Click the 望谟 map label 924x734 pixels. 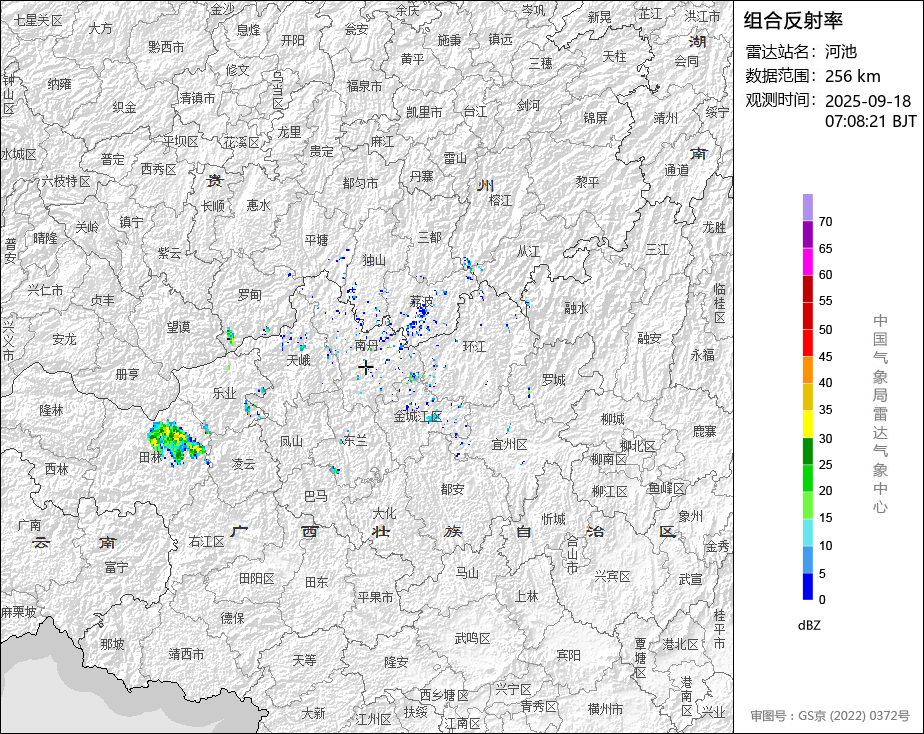(178, 326)
